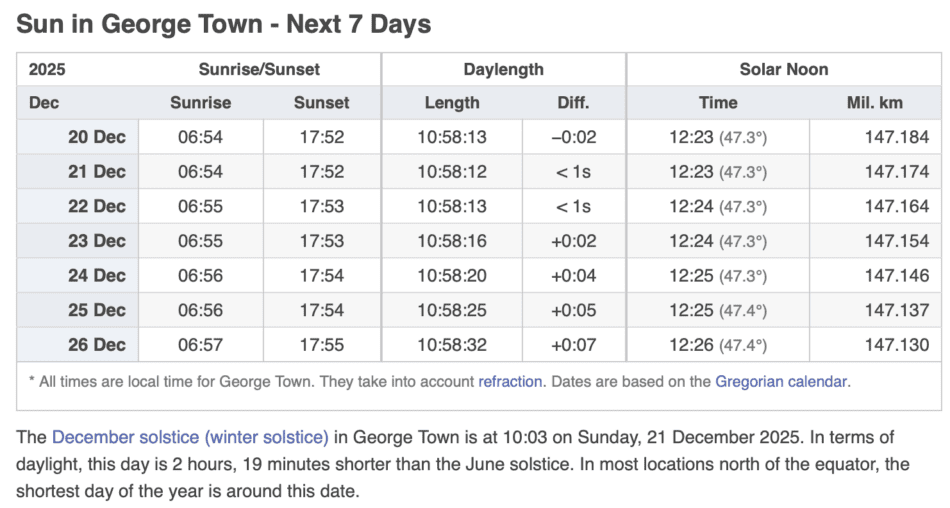Select the 25 Dec date cell
Image resolution: width=950 pixels, height=508 pixels.
click(x=97, y=310)
